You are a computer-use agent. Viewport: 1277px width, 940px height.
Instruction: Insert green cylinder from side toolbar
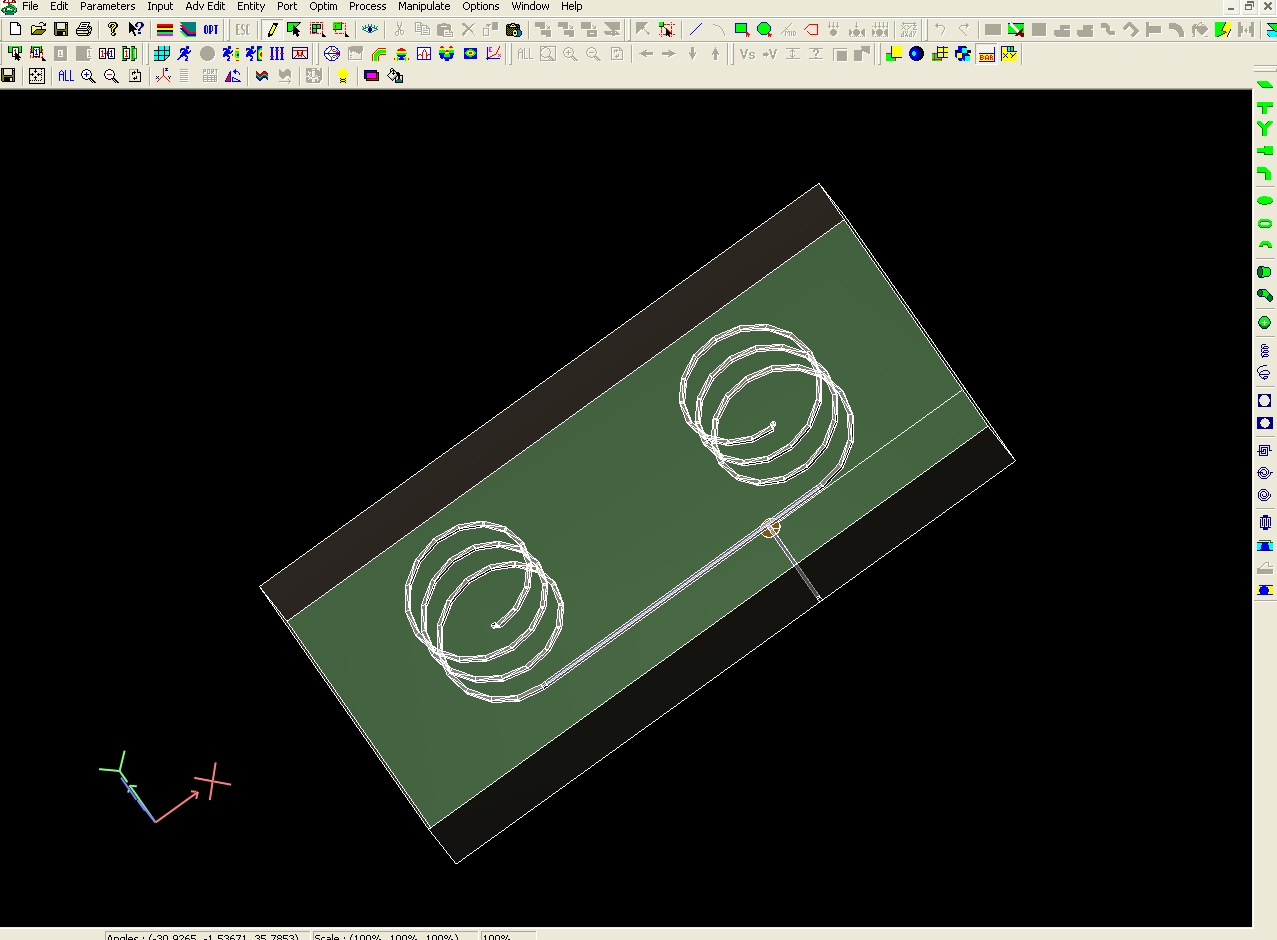[x=1265, y=272]
